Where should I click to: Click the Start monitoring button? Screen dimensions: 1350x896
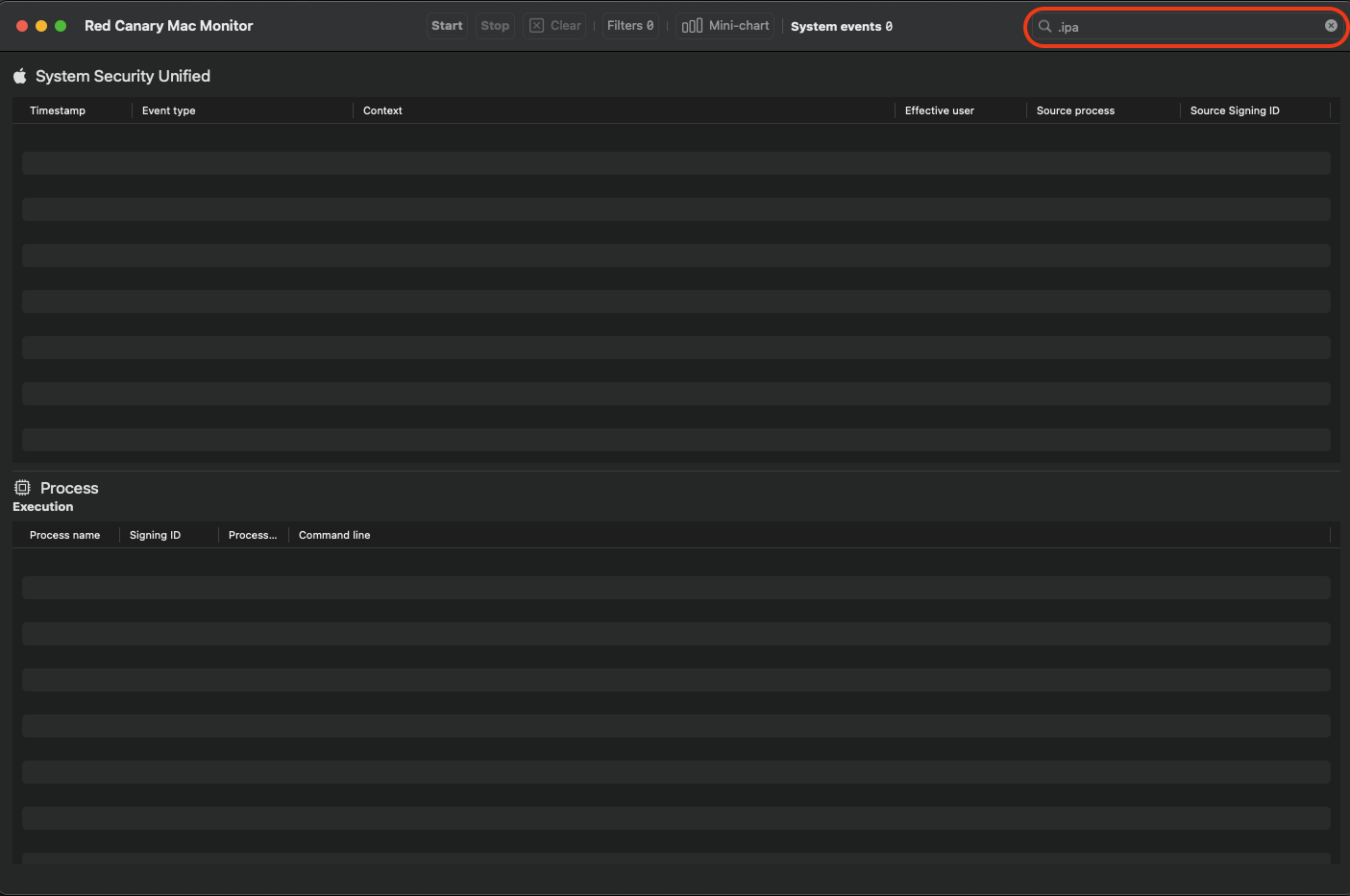tap(447, 26)
